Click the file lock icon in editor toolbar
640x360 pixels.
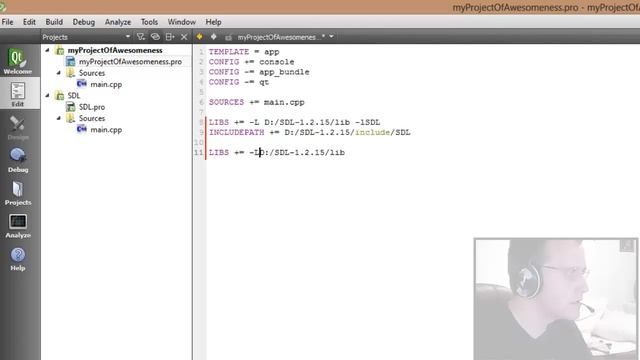[229, 37]
